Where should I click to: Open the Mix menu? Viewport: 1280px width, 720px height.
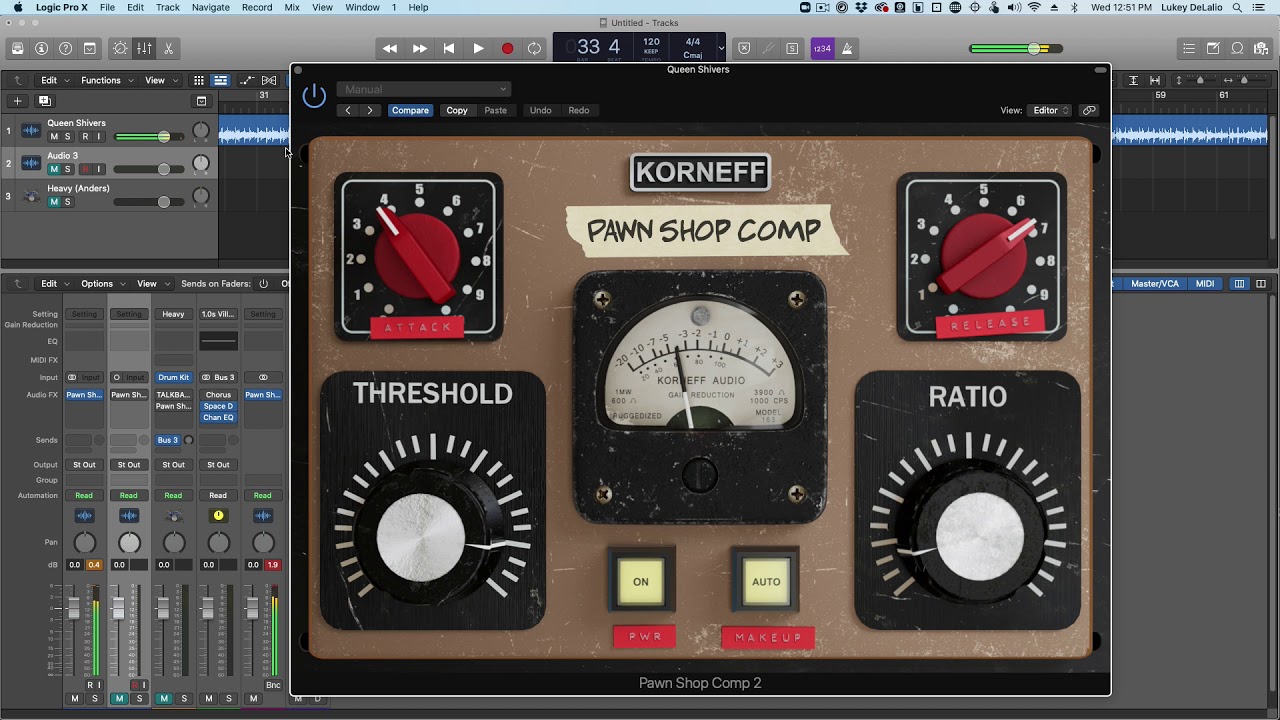(x=292, y=7)
